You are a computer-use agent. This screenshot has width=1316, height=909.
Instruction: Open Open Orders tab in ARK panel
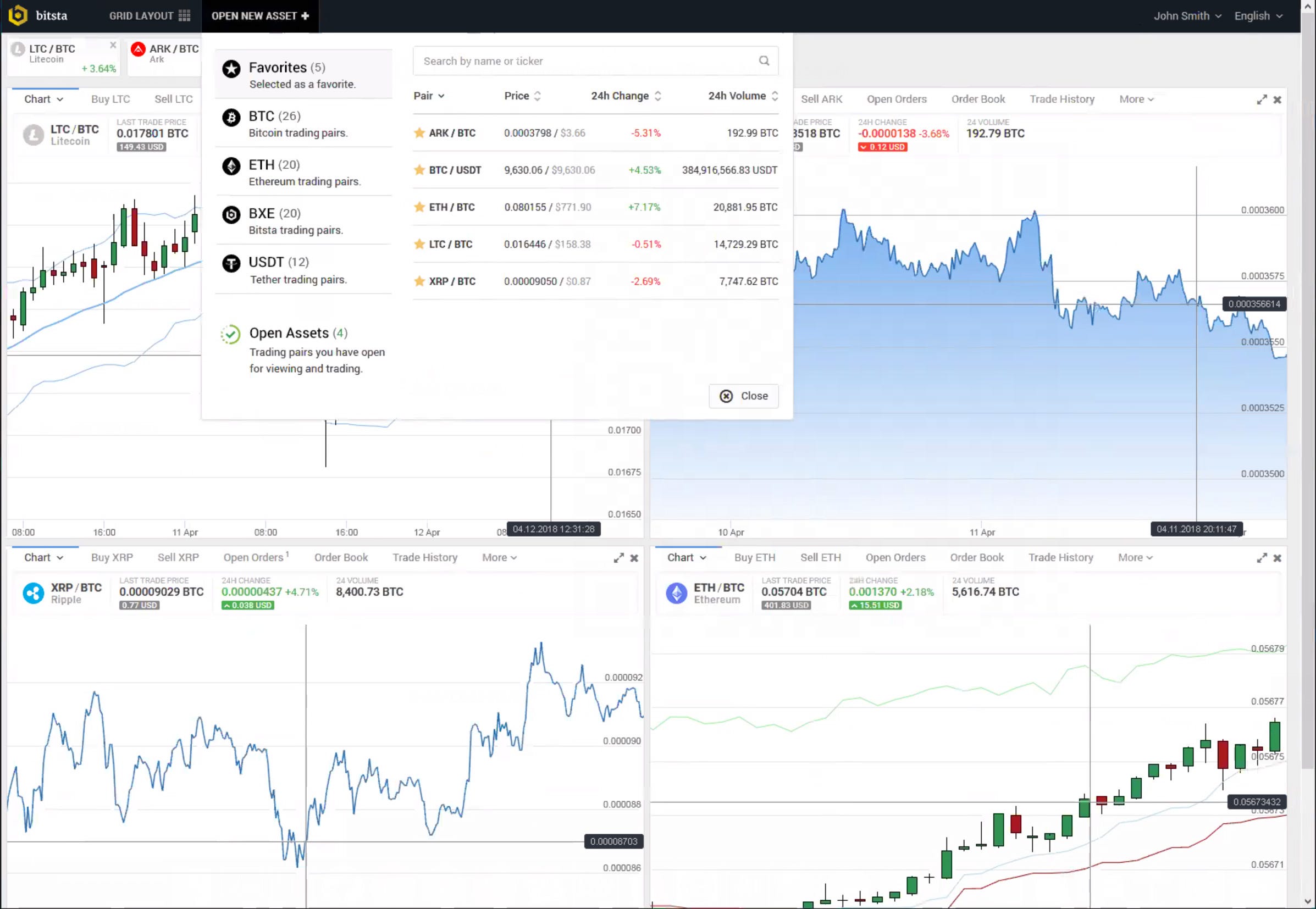[897, 99]
